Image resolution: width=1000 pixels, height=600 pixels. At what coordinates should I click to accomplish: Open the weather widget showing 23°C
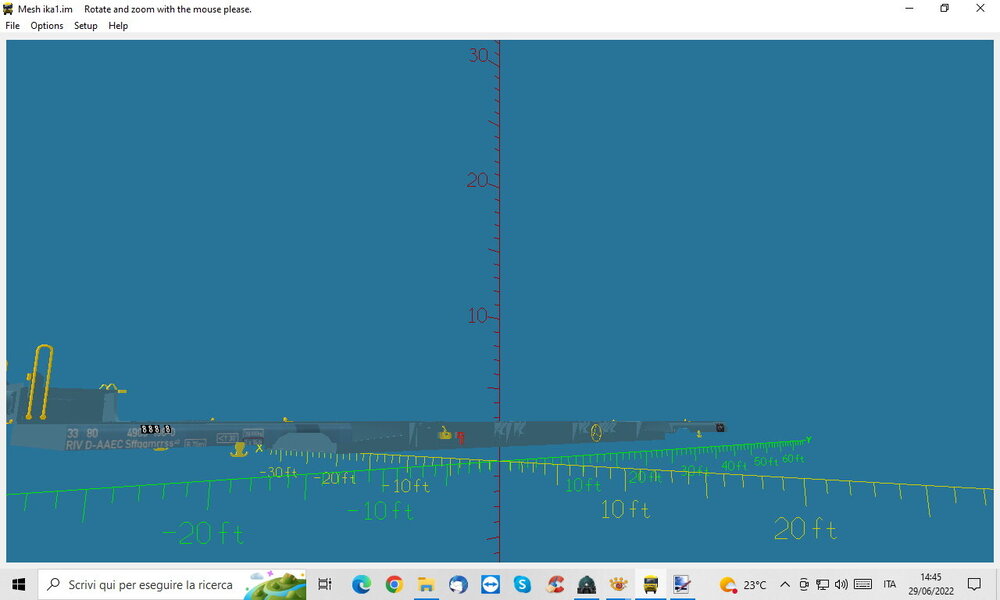[x=742, y=584]
